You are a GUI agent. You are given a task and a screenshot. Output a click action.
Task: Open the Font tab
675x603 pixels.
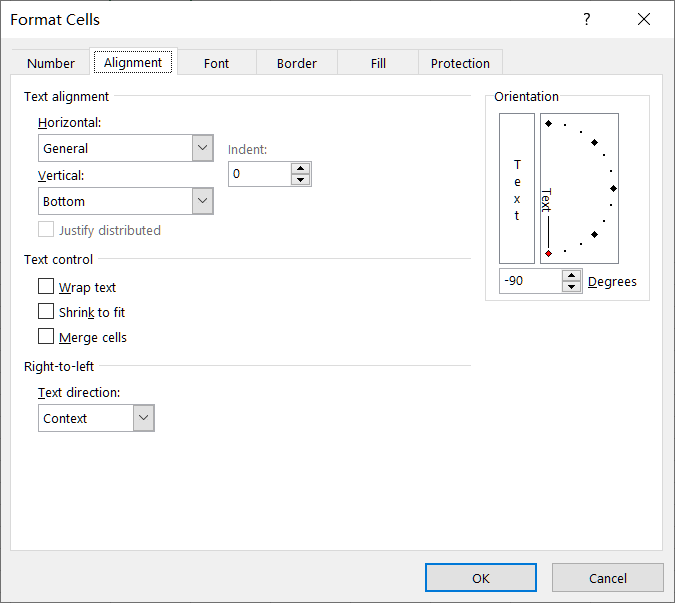coord(216,63)
